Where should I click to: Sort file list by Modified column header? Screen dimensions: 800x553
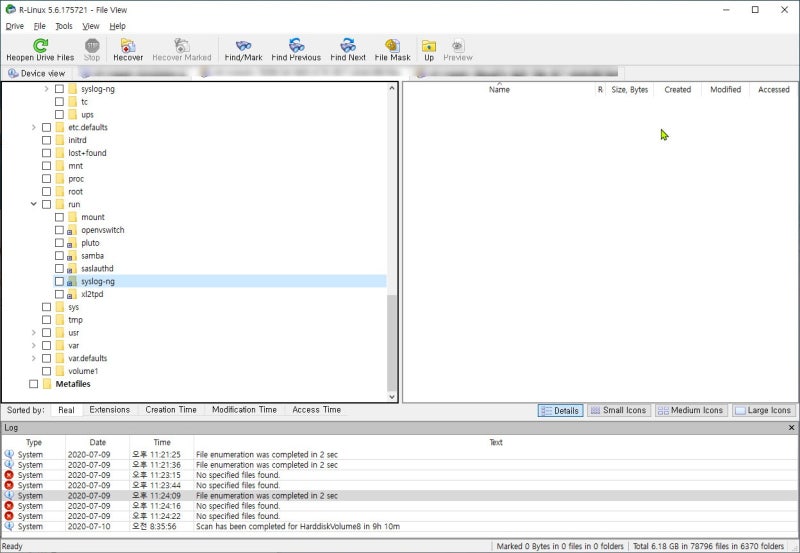[x=726, y=89]
